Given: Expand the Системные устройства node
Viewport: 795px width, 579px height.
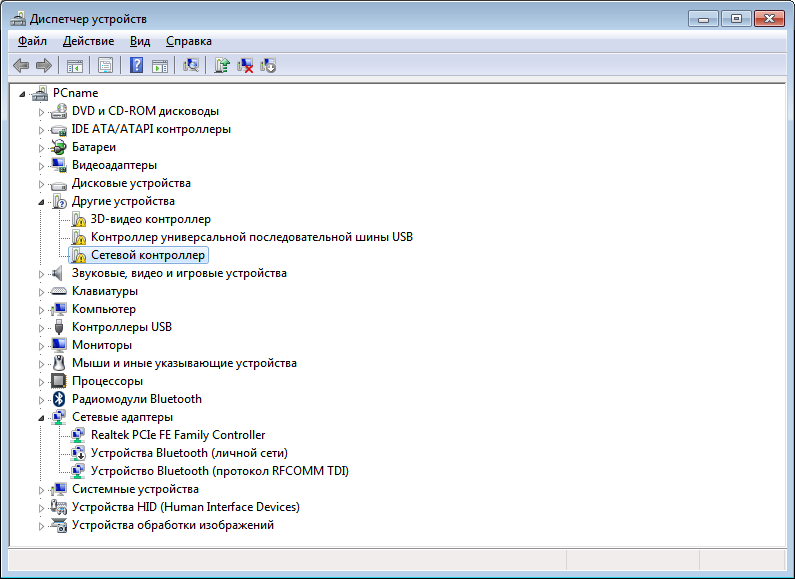Looking at the screenshot, I should click(42, 490).
